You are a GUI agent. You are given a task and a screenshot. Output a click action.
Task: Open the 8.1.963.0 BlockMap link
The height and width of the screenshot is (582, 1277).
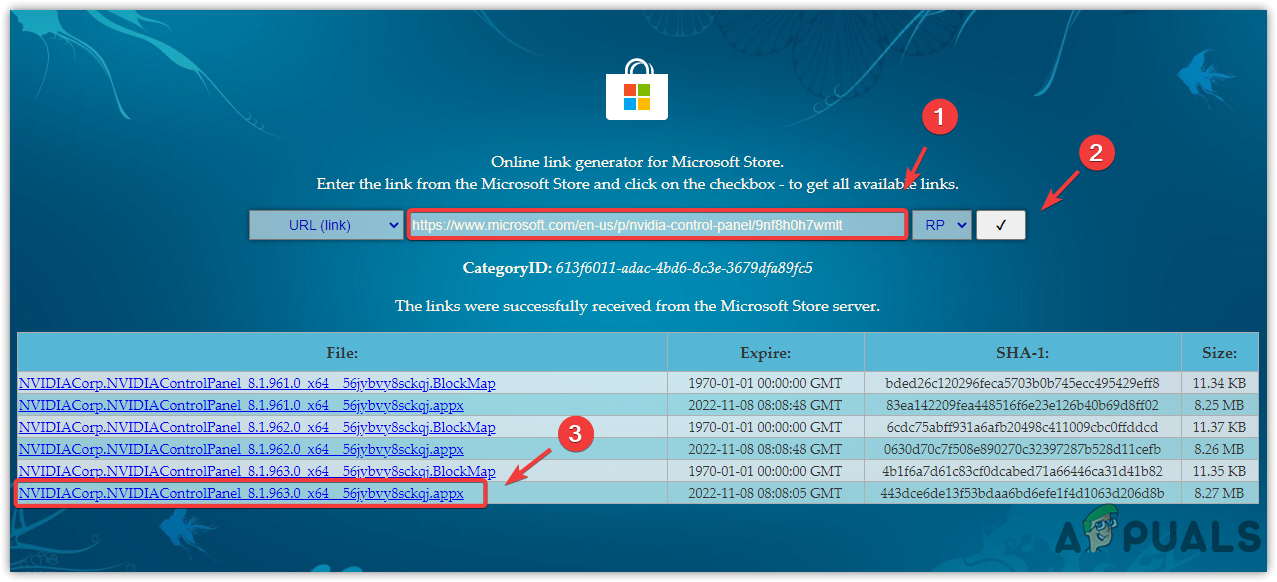(x=256, y=470)
